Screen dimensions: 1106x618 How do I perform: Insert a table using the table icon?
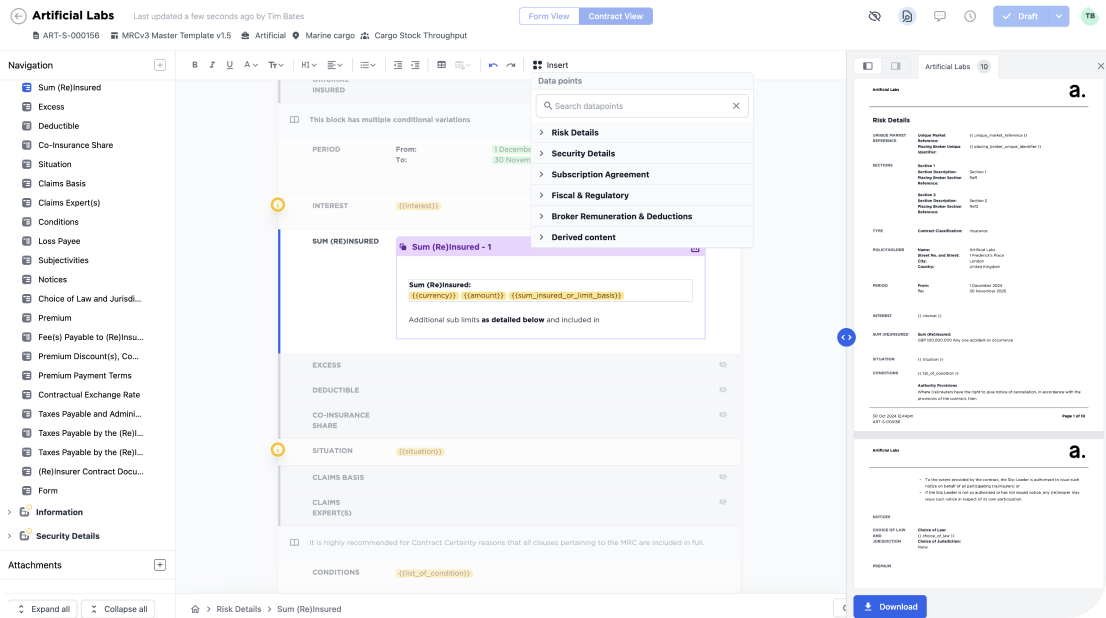441,65
